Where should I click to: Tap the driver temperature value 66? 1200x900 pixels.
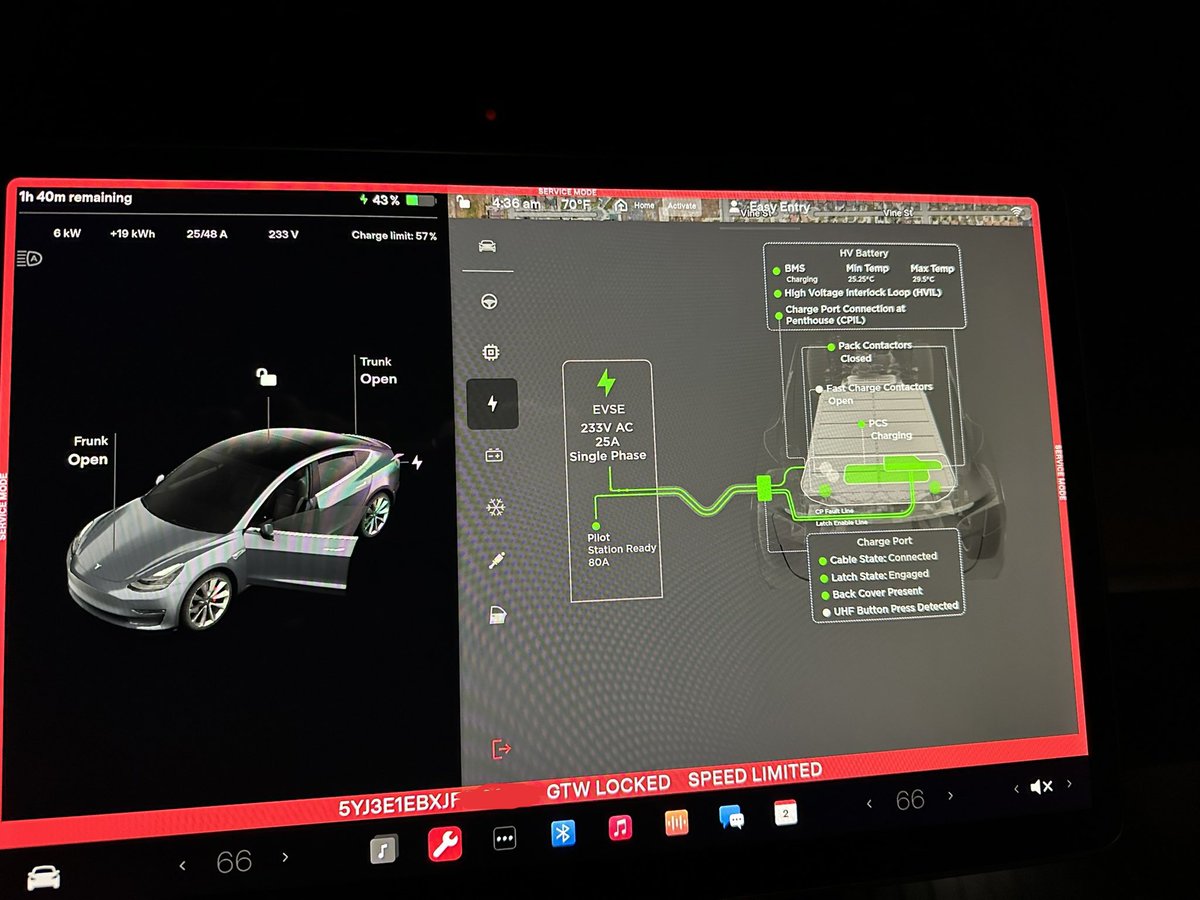(x=234, y=862)
